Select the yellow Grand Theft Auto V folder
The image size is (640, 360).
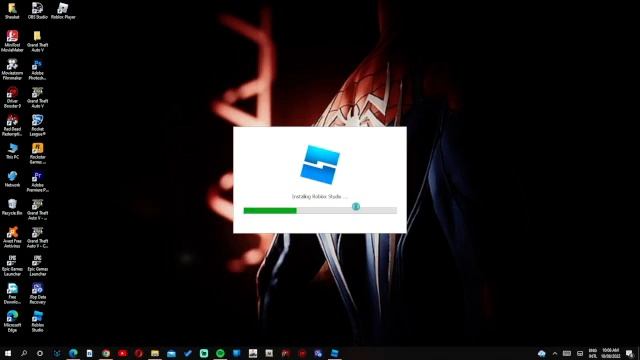click(x=38, y=41)
